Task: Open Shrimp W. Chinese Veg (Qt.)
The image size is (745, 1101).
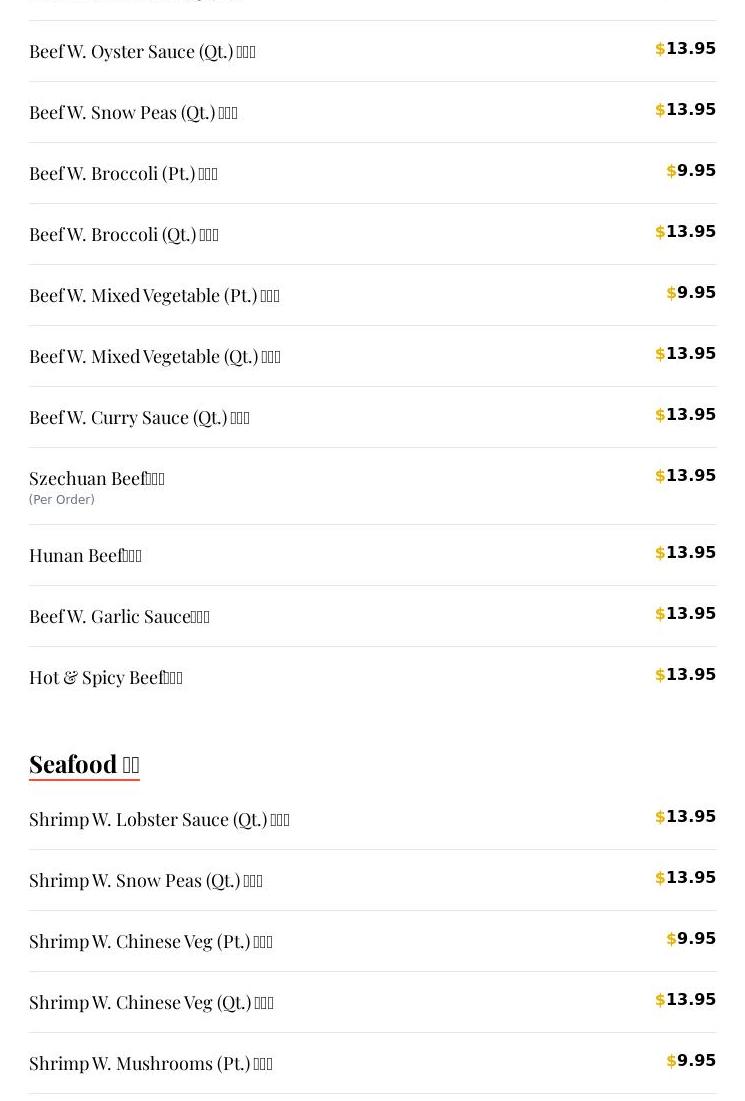Action: [151, 1003]
